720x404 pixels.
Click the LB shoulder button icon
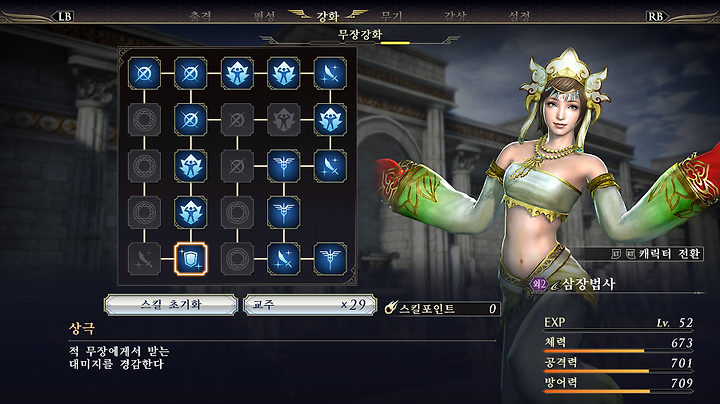point(64,17)
